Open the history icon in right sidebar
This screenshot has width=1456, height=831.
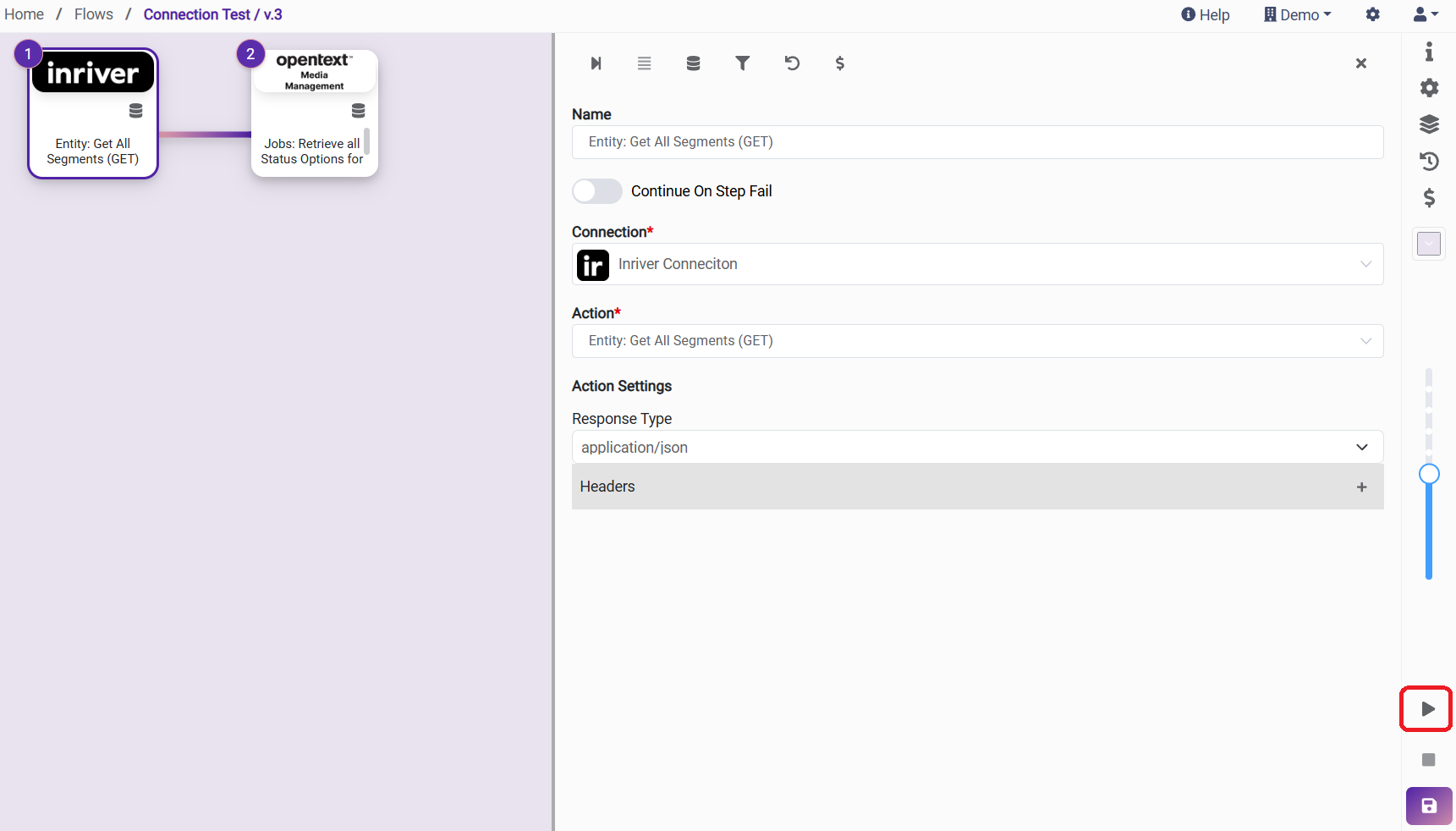(x=1429, y=161)
